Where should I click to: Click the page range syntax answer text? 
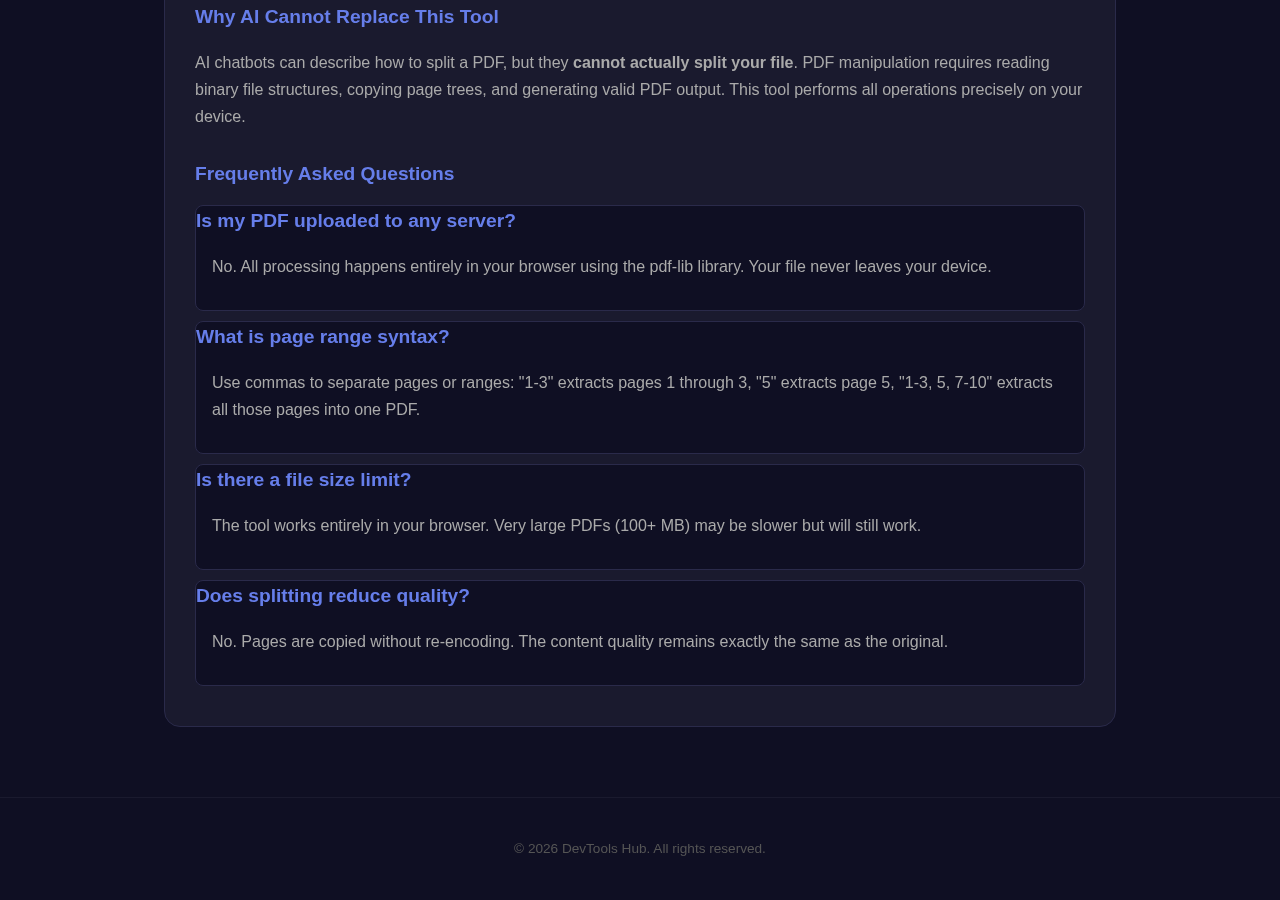point(632,396)
